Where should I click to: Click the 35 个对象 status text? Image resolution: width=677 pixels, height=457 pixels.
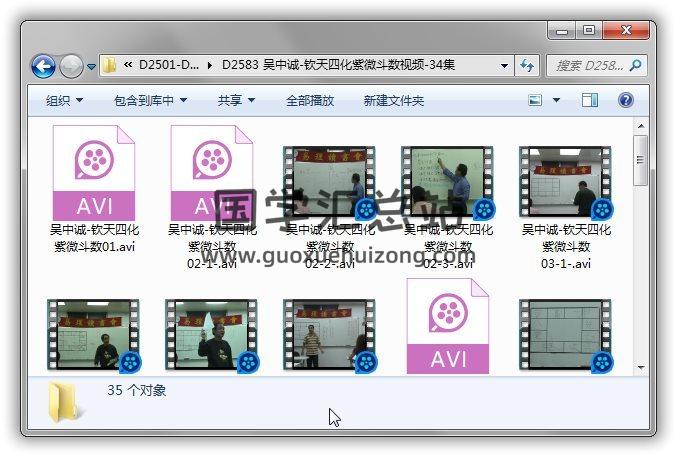(136, 390)
